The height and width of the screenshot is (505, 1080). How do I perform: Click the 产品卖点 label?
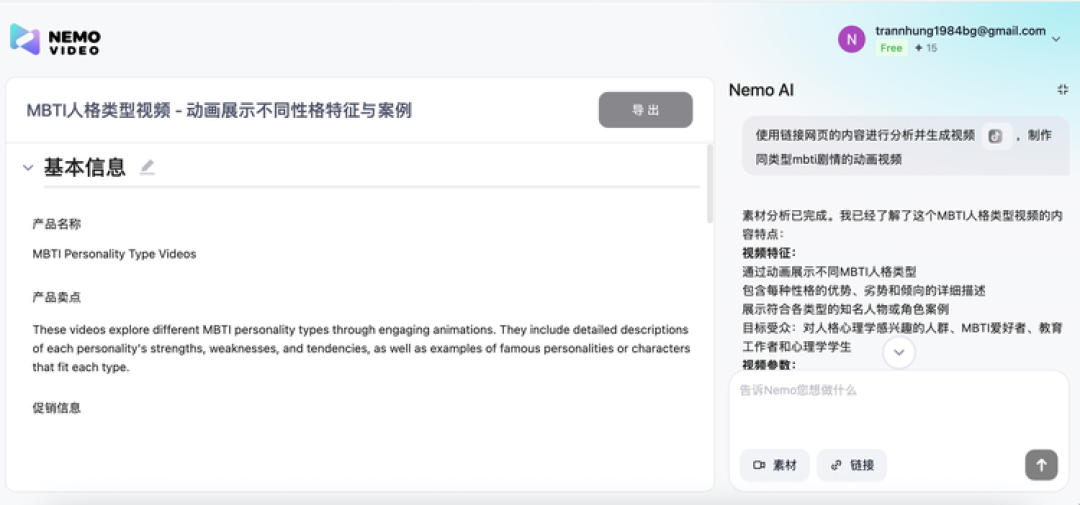(56, 298)
